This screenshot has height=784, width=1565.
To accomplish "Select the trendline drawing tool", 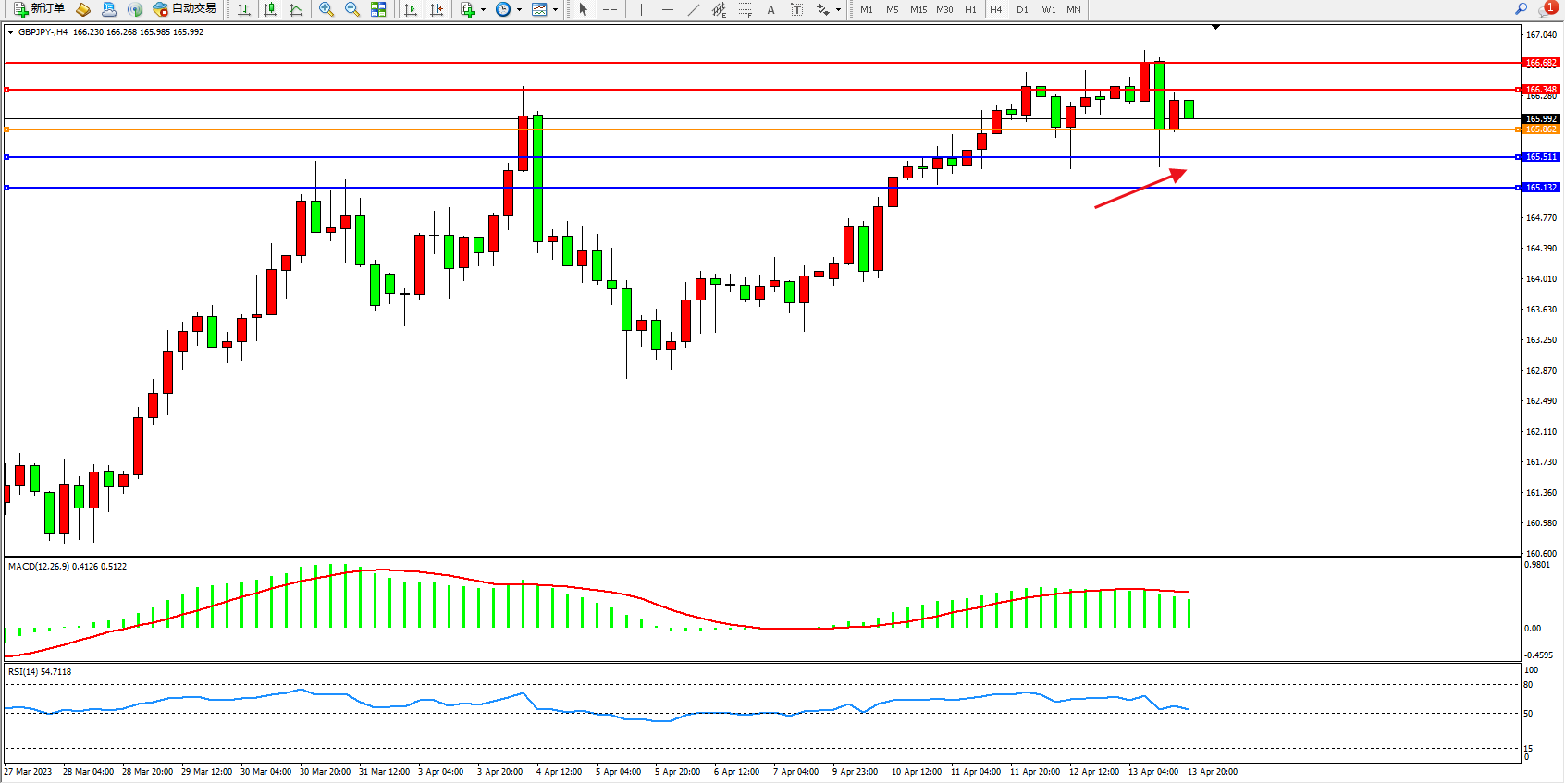I will tap(693, 9).
